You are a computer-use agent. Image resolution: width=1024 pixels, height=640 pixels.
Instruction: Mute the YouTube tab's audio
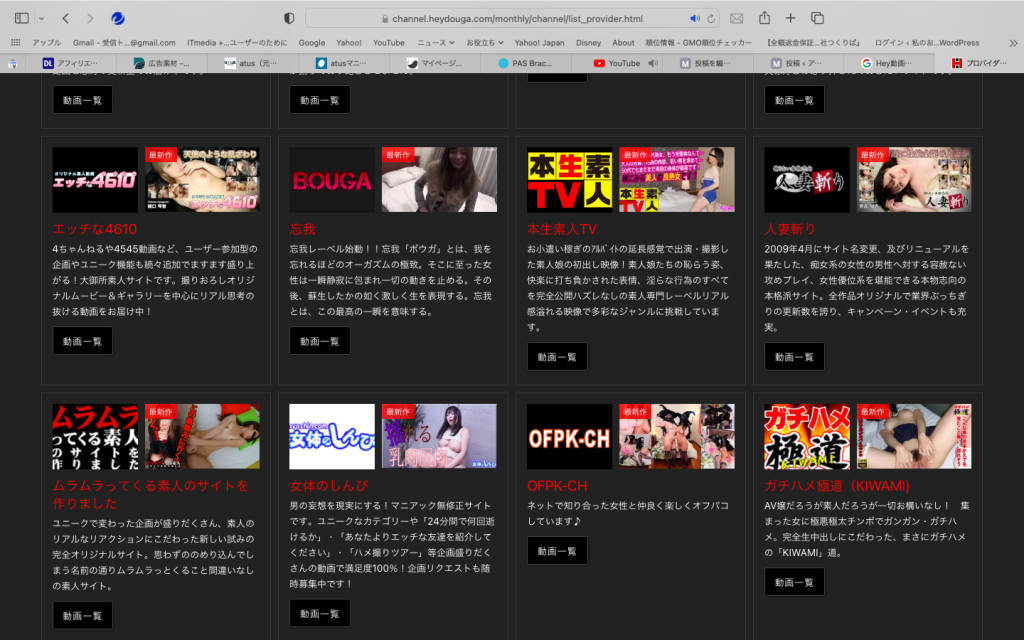coord(652,63)
